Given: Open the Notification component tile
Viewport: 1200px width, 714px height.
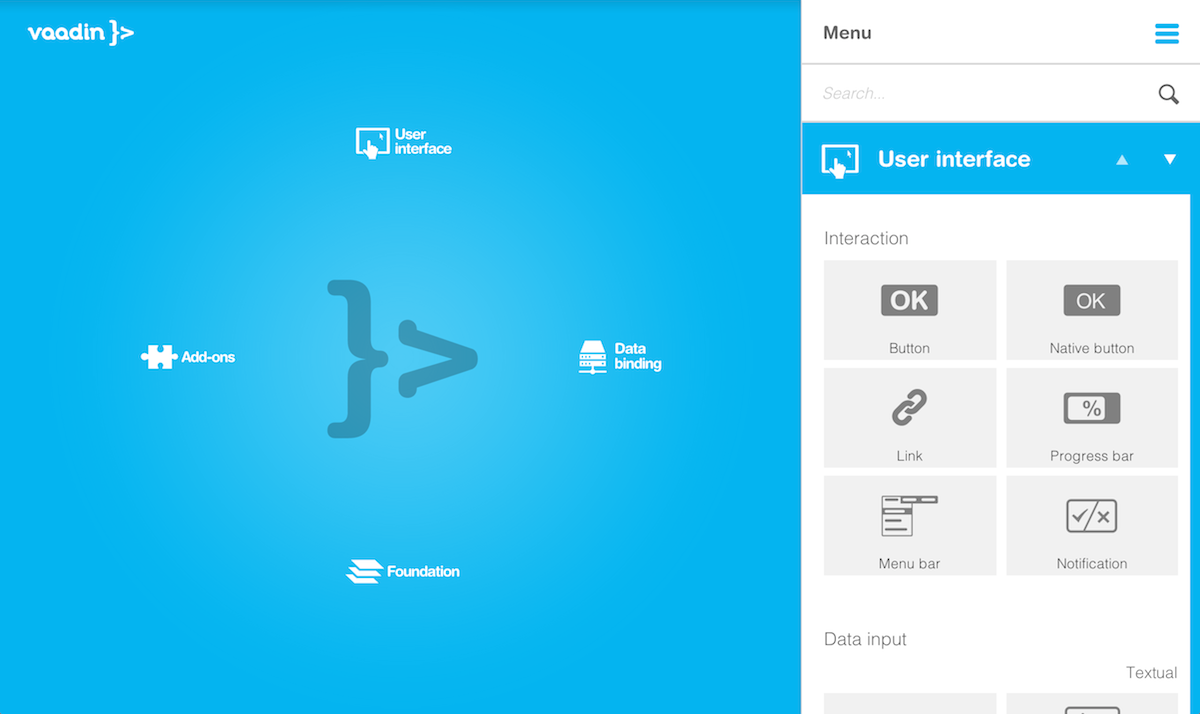Looking at the screenshot, I should pos(1092,525).
